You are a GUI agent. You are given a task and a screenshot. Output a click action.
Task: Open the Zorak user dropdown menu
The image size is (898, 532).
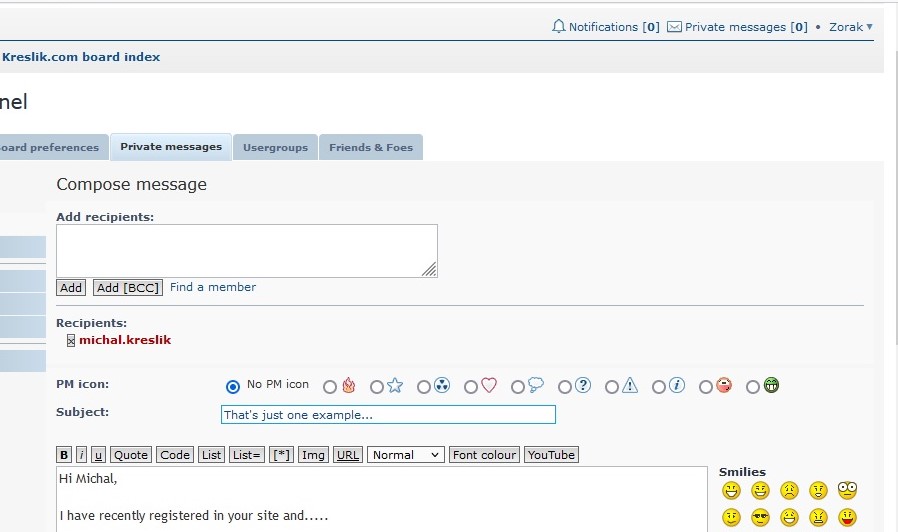pyautogui.click(x=851, y=27)
